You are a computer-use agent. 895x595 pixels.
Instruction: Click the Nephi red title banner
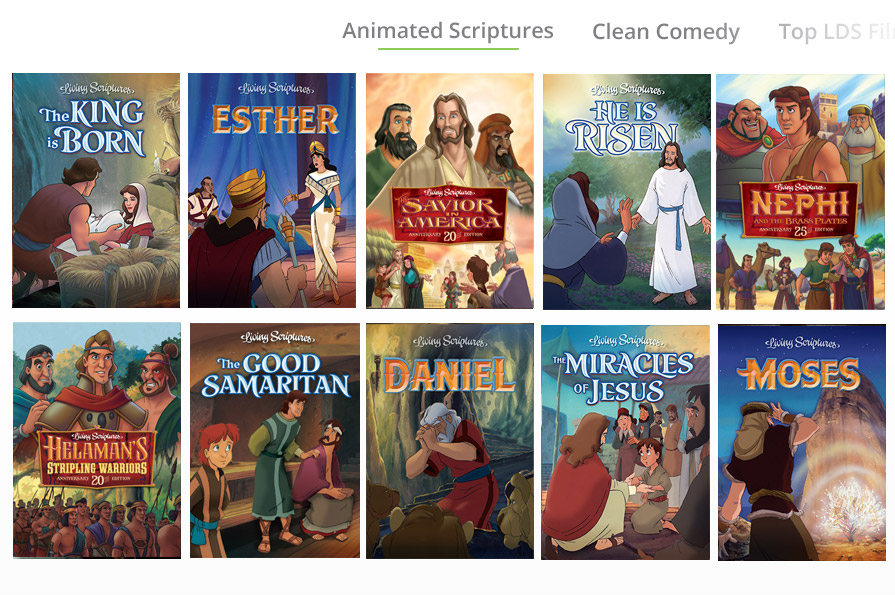(x=799, y=208)
